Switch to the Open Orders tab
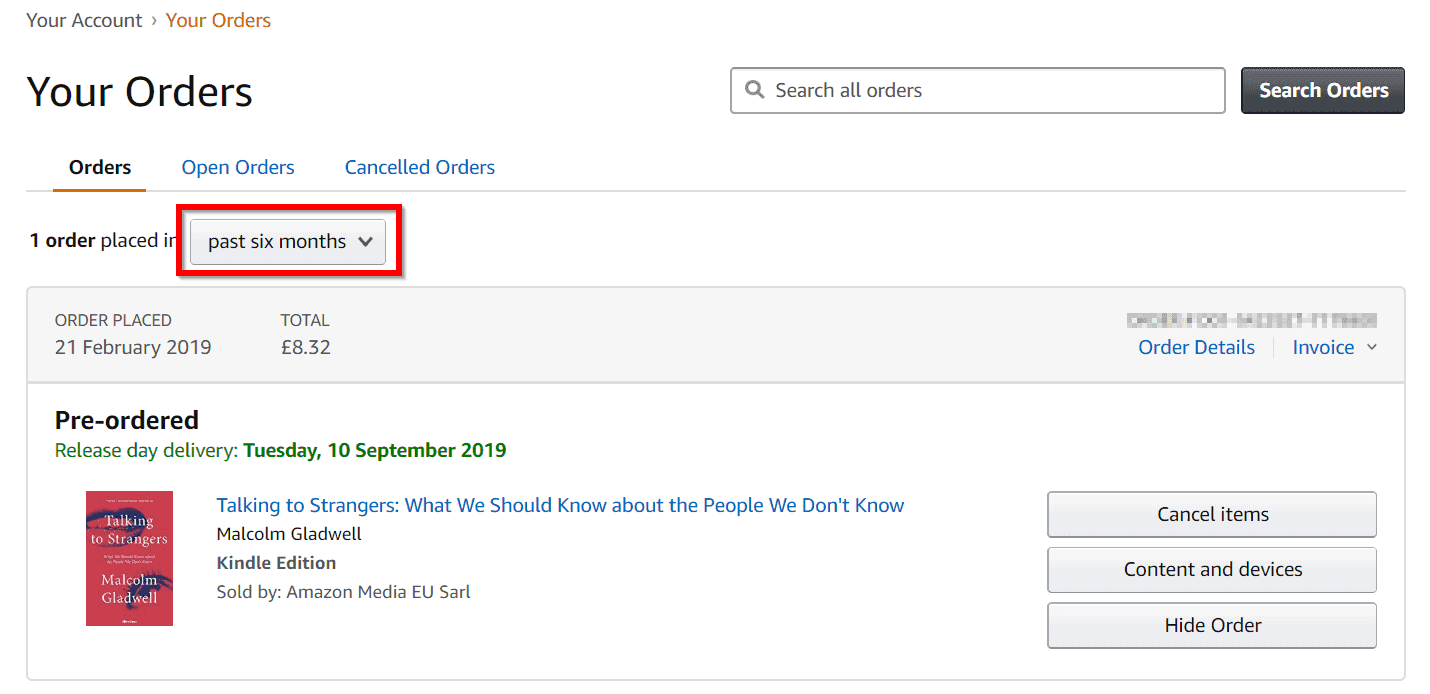Viewport: 1430px width, 694px height. [x=237, y=166]
